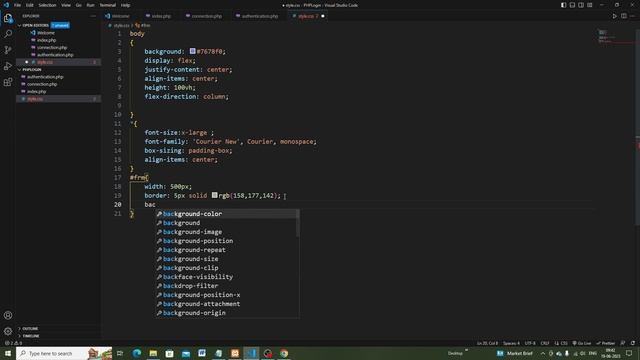Select authentication.php in Open Editors list

point(58,55)
